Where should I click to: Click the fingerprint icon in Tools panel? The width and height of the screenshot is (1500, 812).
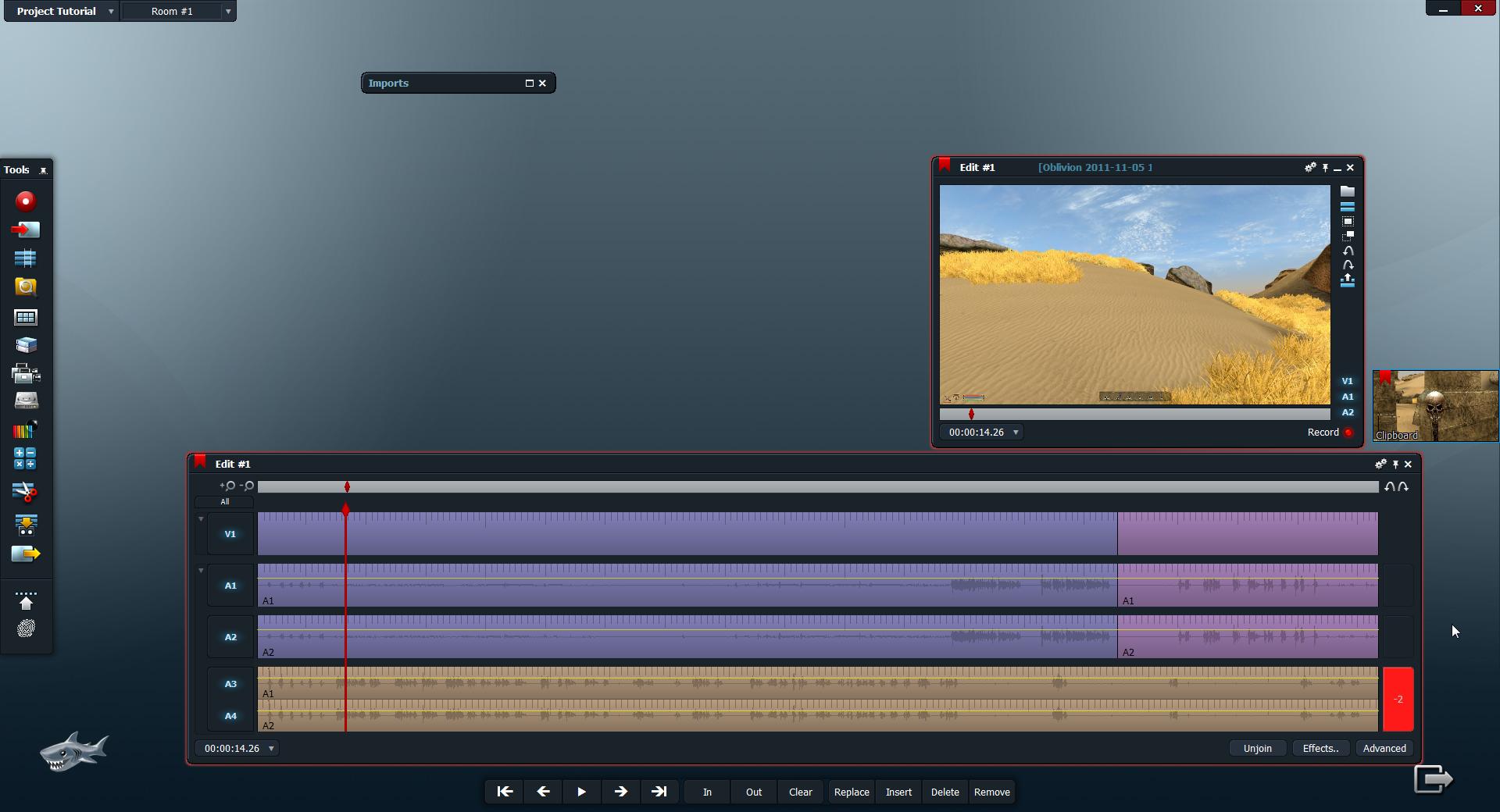tap(26, 629)
